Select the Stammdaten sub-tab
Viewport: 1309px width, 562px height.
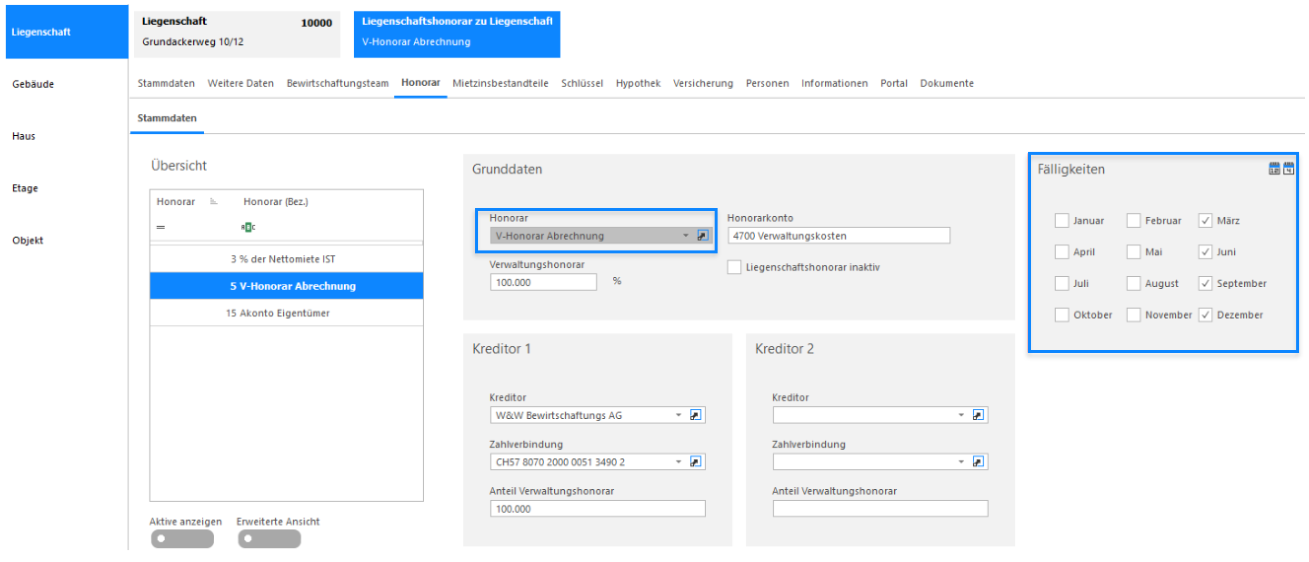[167, 118]
